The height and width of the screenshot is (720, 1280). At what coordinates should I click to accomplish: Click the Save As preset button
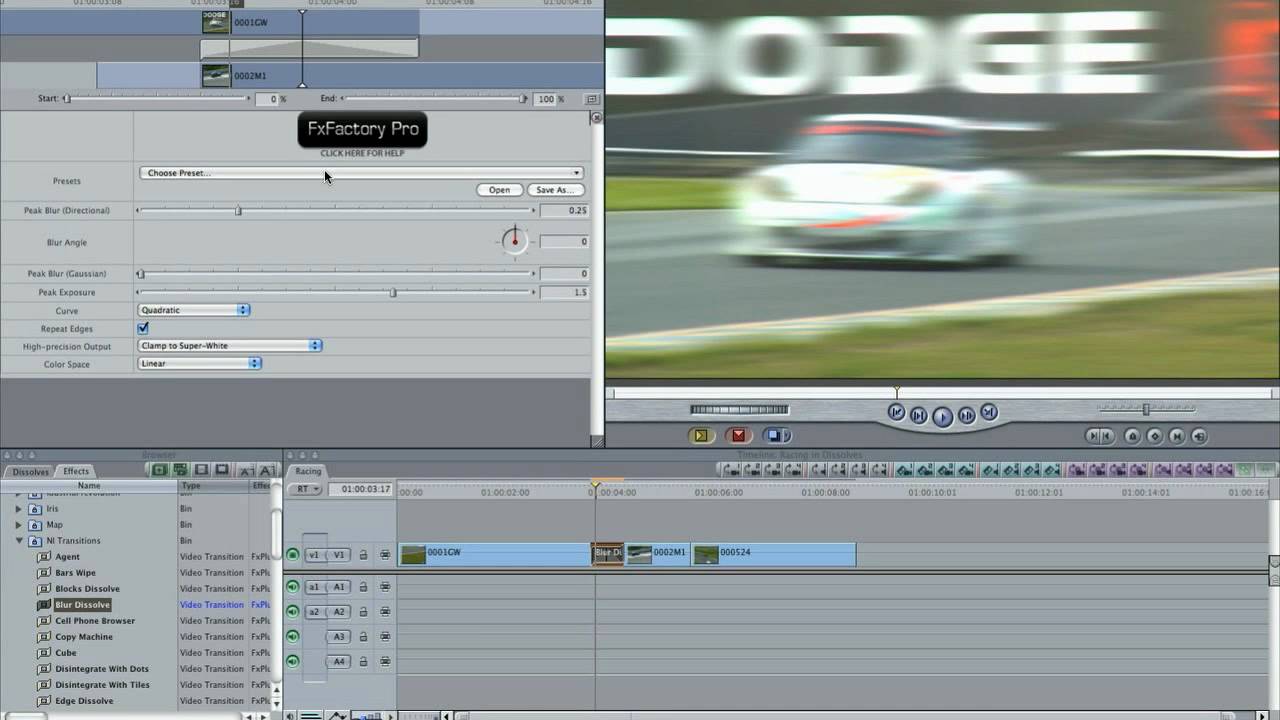[555, 190]
